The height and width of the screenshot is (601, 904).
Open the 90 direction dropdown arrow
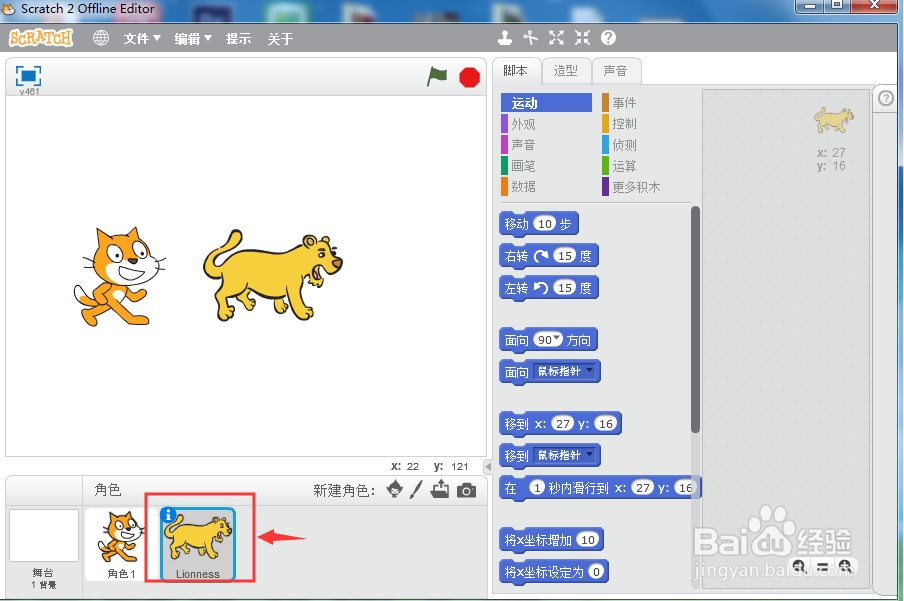[x=558, y=339]
